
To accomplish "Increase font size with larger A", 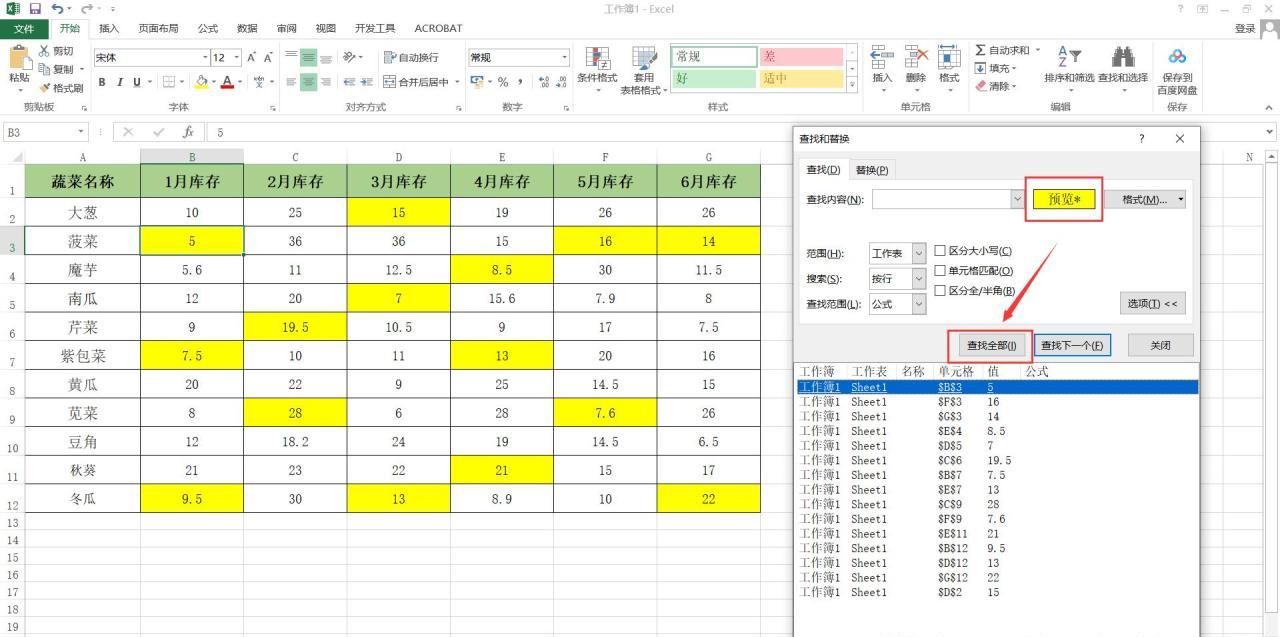I will (251, 58).
